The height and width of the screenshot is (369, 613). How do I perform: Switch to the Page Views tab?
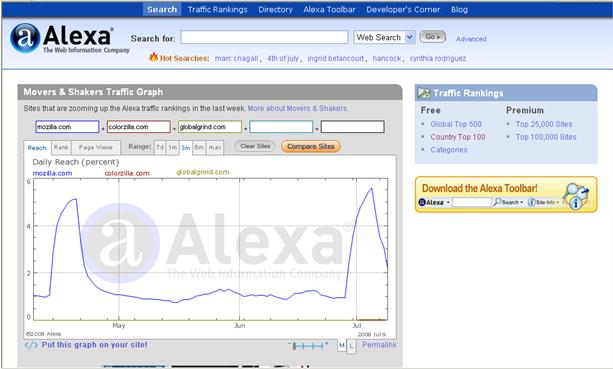coord(96,147)
